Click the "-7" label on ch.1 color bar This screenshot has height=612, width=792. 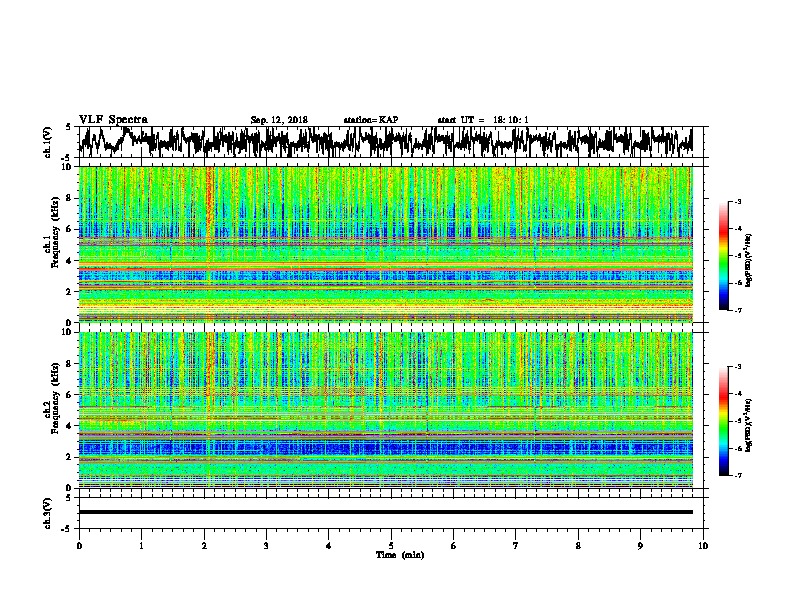coord(737,310)
